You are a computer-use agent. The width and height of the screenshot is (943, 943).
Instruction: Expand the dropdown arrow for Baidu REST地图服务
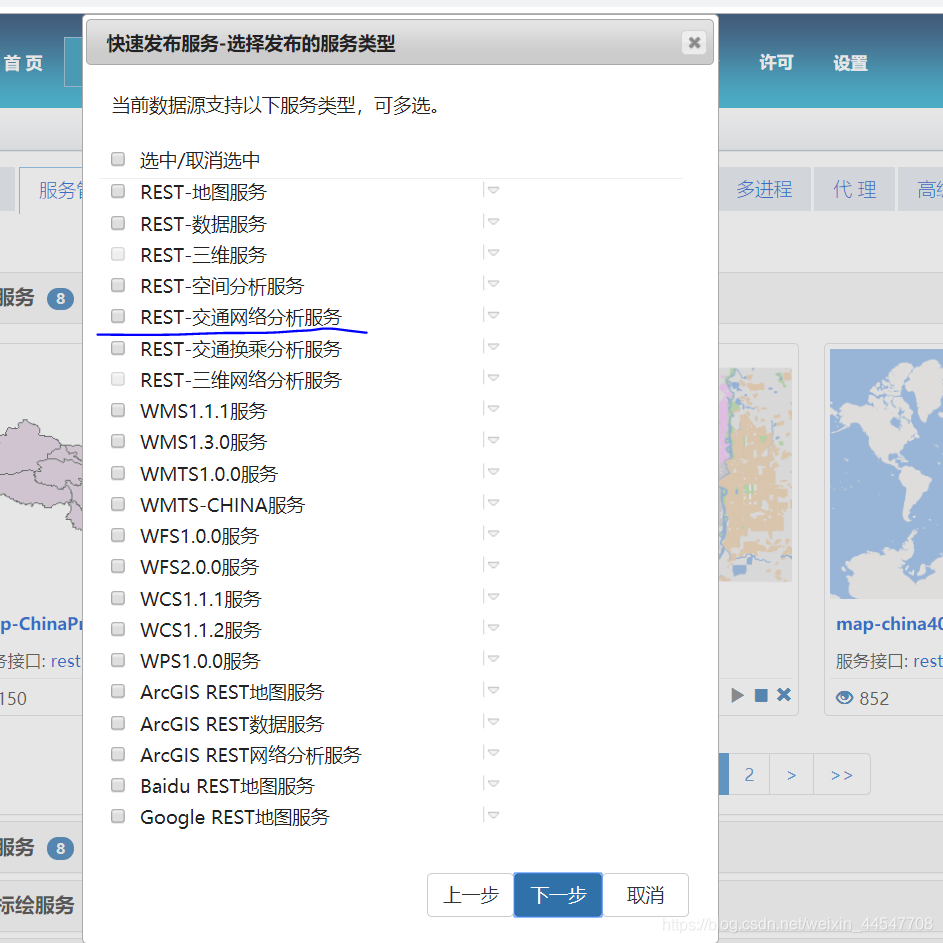click(493, 784)
